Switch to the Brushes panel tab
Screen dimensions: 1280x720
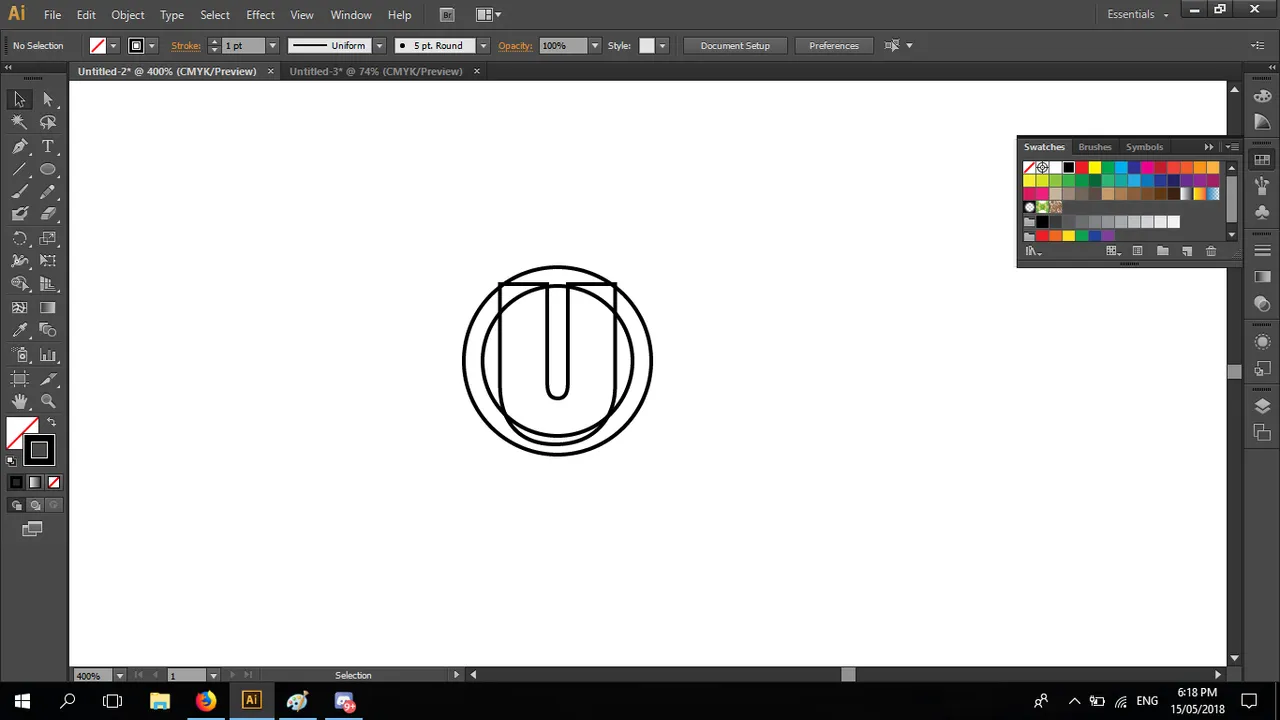(x=1095, y=147)
